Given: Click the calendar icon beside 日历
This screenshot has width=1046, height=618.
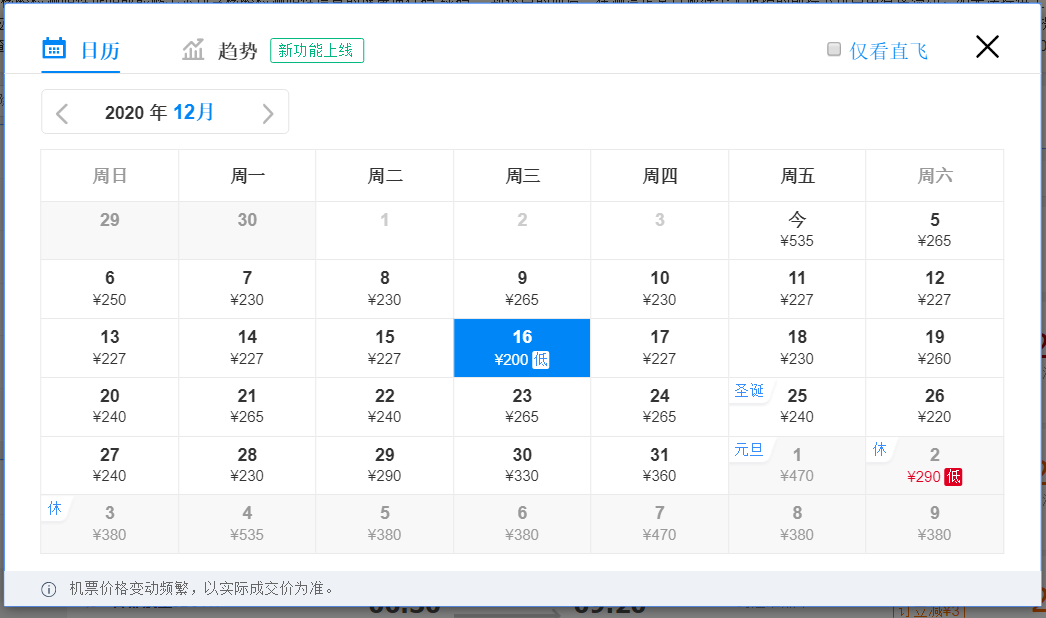Looking at the screenshot, I should [54, 49].
